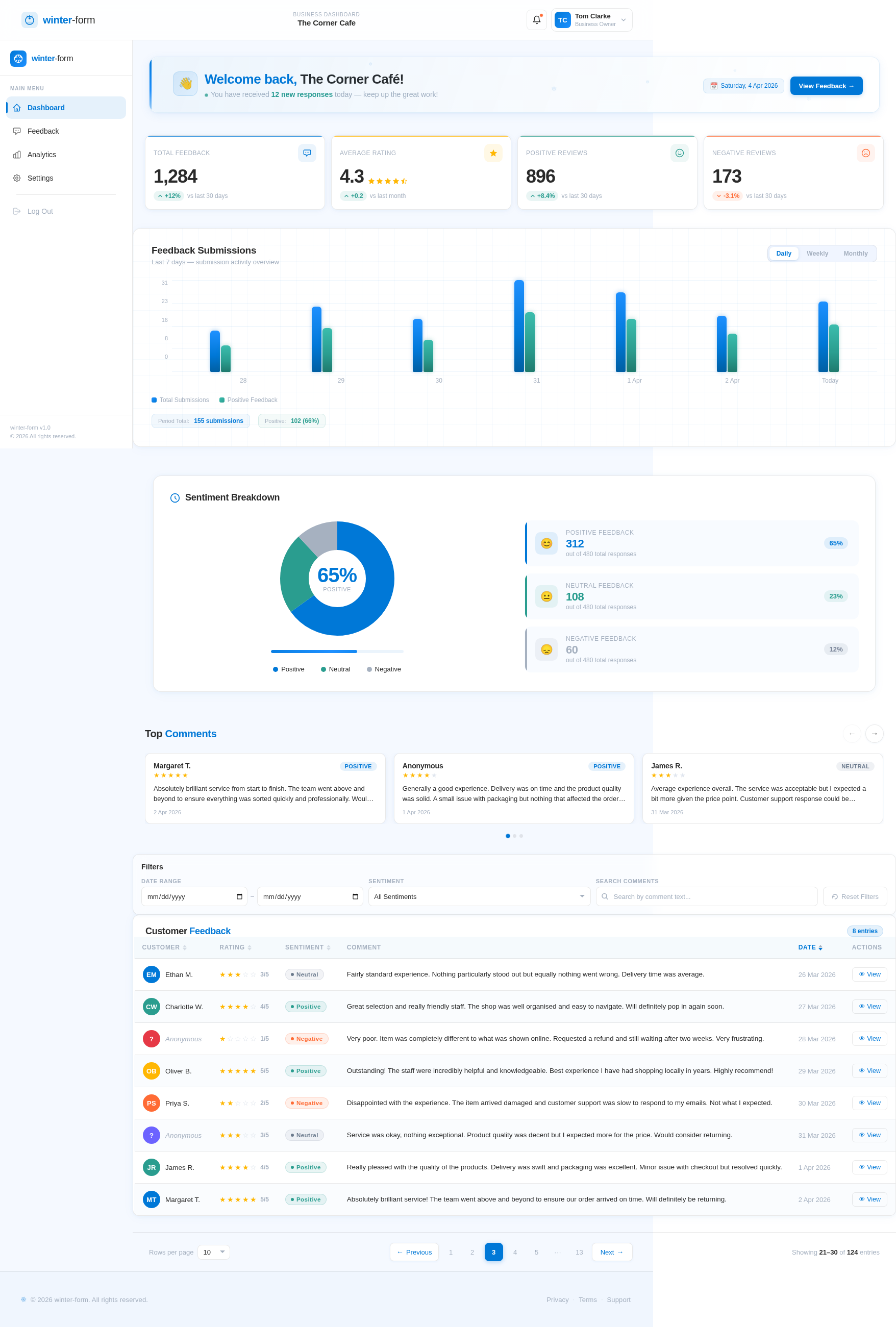Click the winter-form logo in header
Screen dimensions: 896x1327
tap(58, 20)
